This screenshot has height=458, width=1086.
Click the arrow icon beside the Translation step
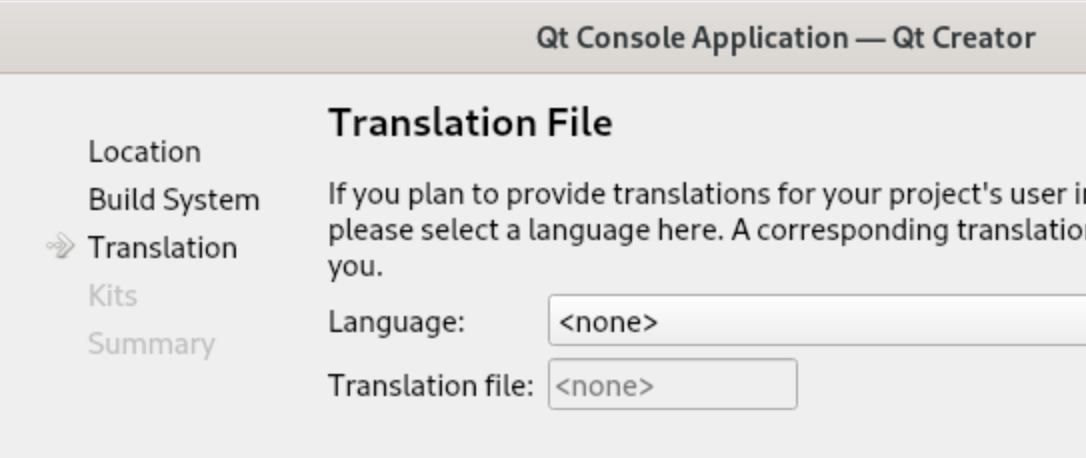point(61,247)
